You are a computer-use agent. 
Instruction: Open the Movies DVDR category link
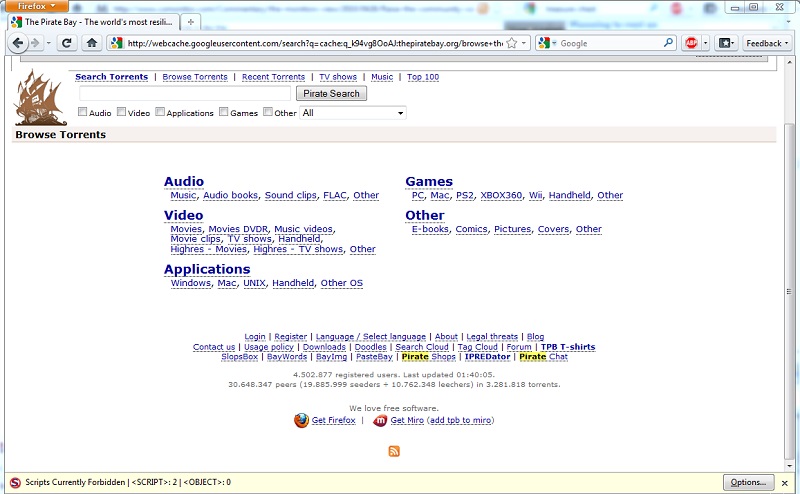coord(238,229)
